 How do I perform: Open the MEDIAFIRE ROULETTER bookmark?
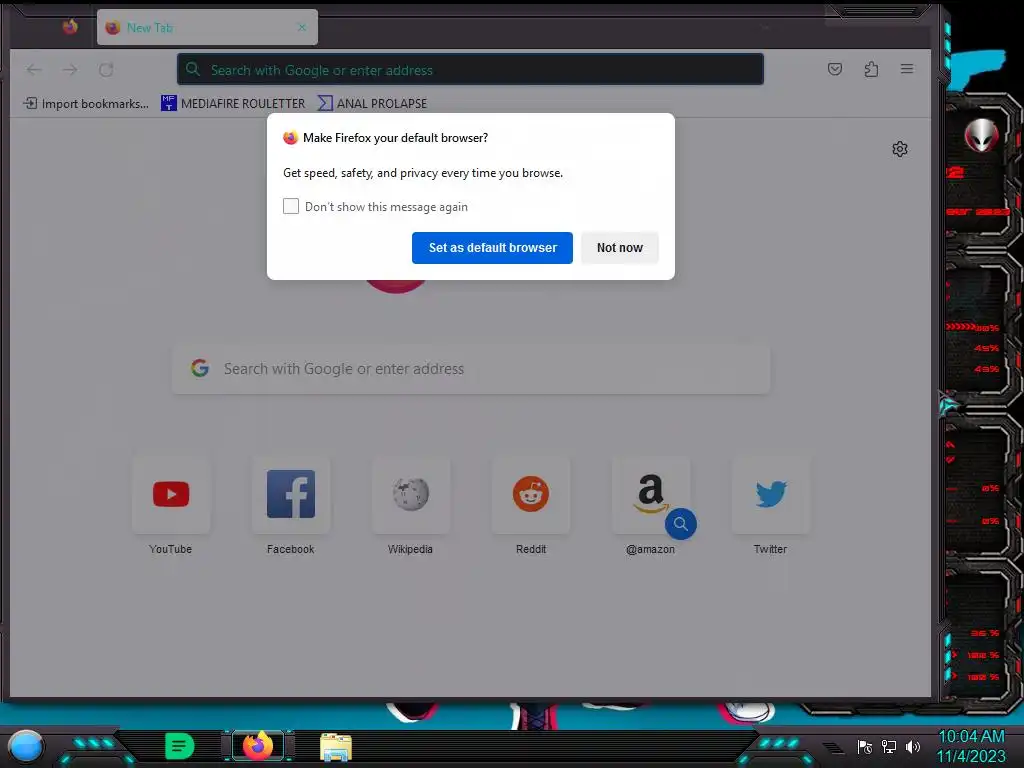pos(233,103)
